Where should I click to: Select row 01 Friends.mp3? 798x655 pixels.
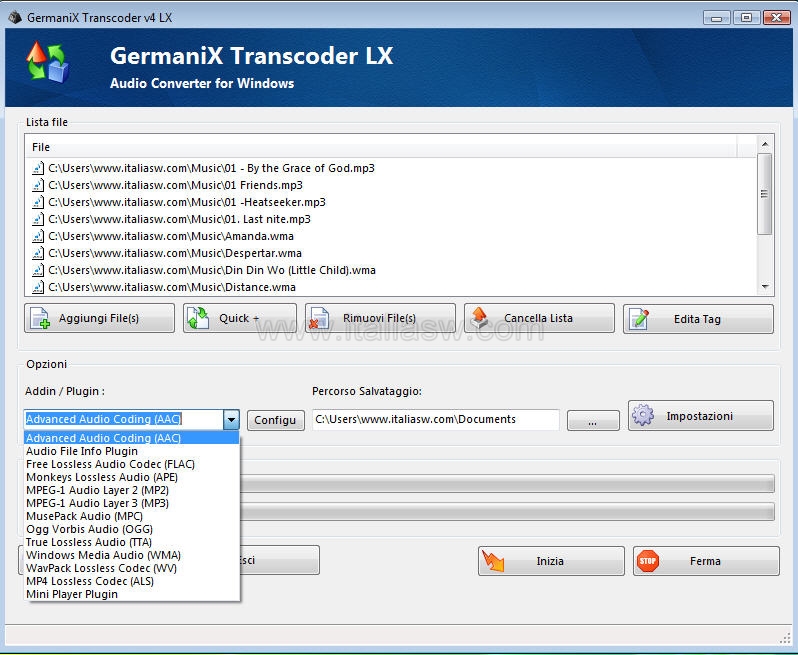click(390, 185)
